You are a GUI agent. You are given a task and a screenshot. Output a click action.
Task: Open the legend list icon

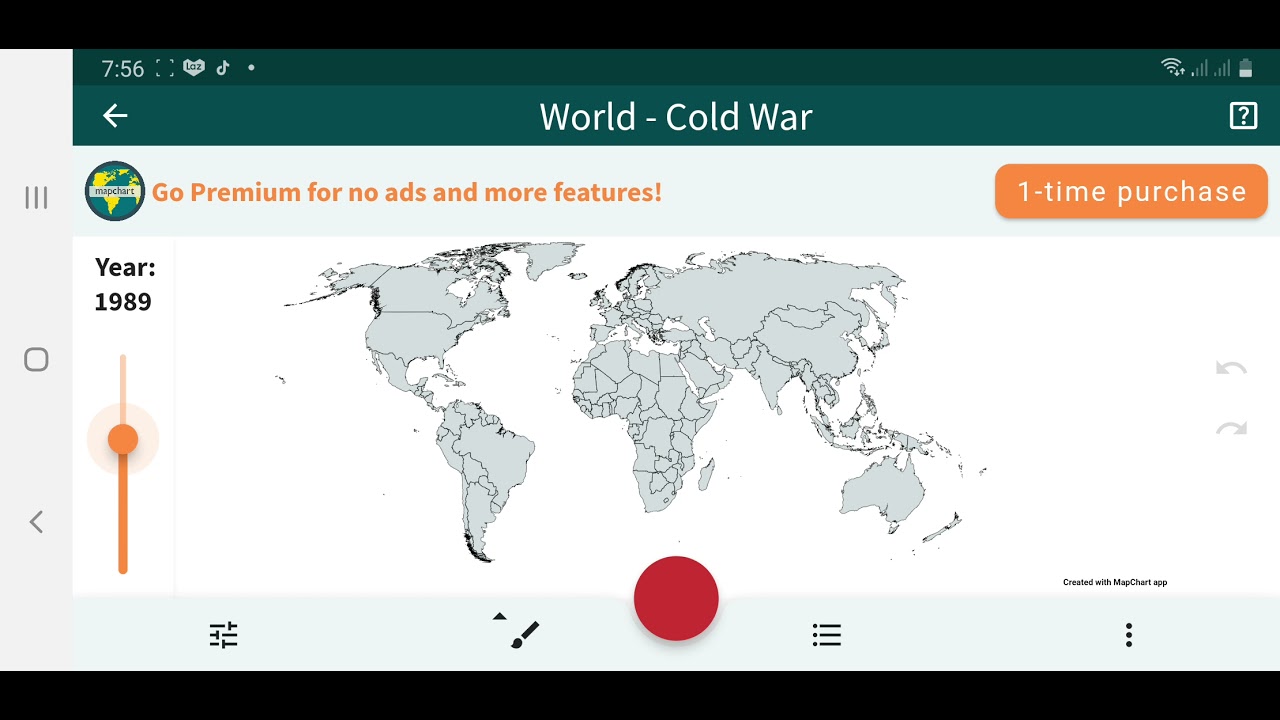(x=827, y=635)
